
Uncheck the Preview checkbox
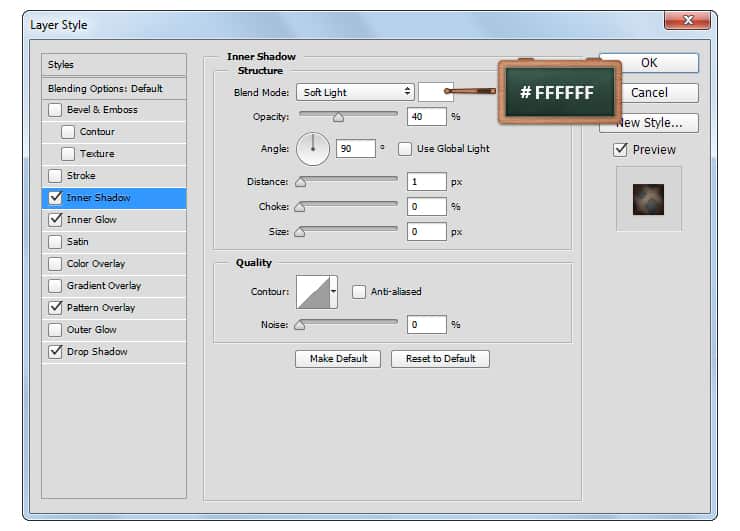(620, 150)
